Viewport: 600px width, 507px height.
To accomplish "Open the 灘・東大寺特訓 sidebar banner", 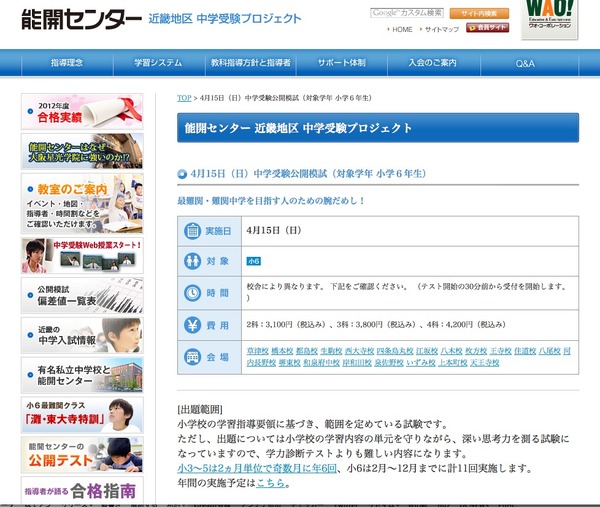I will pos(82,415).
